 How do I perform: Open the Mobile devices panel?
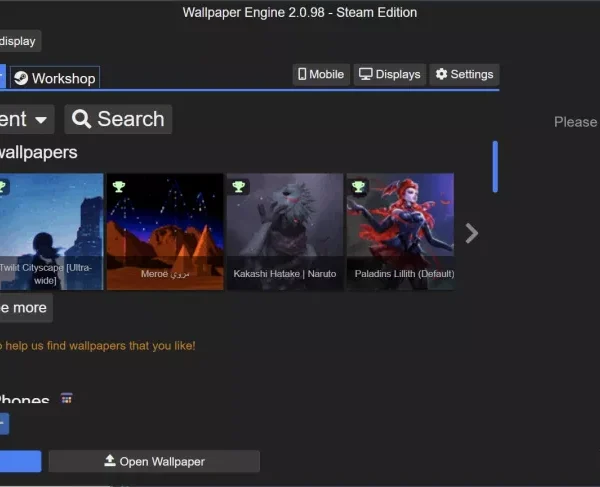pos(320,74)
